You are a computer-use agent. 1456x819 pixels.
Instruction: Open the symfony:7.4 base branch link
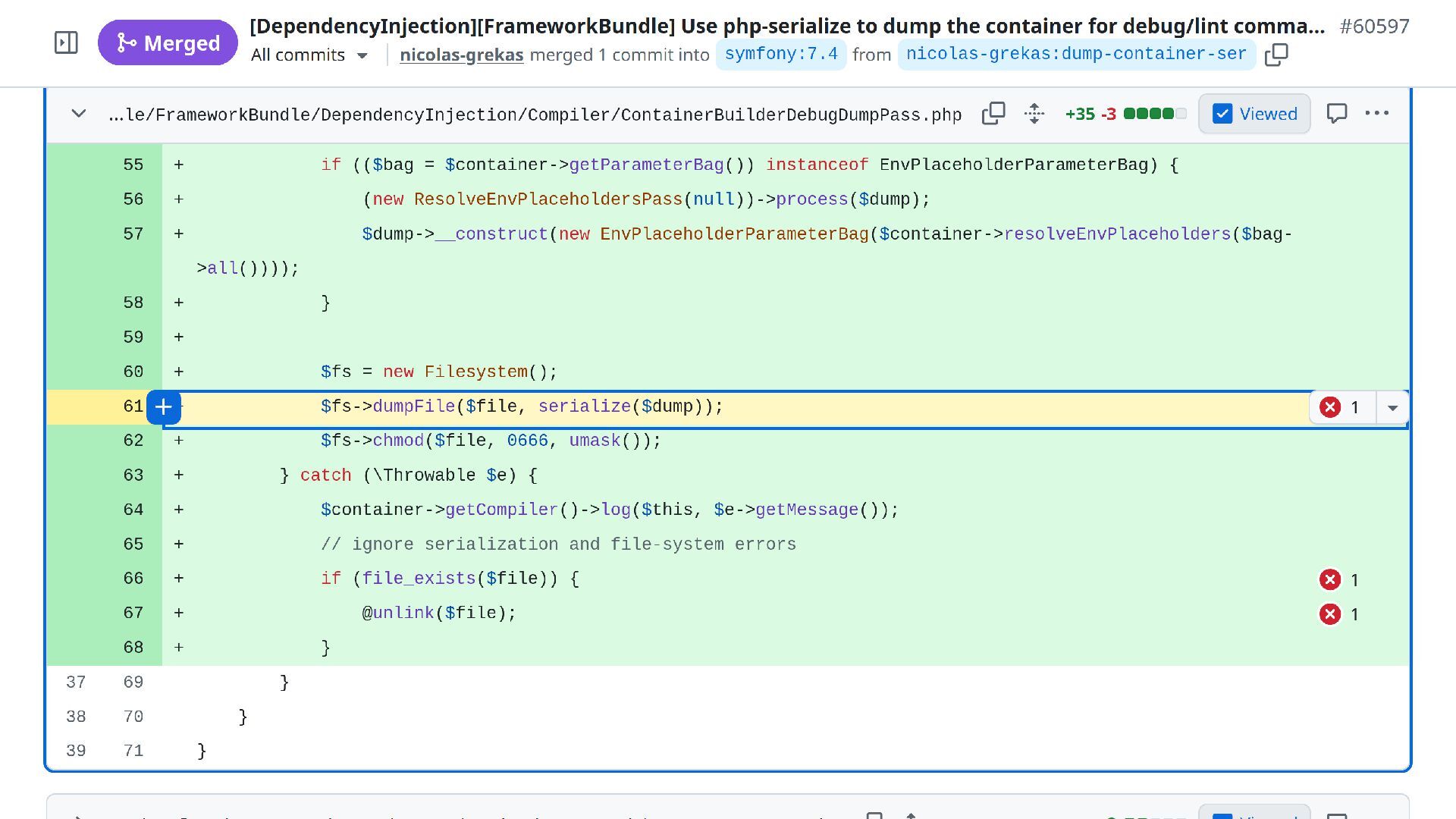[780, 55]
